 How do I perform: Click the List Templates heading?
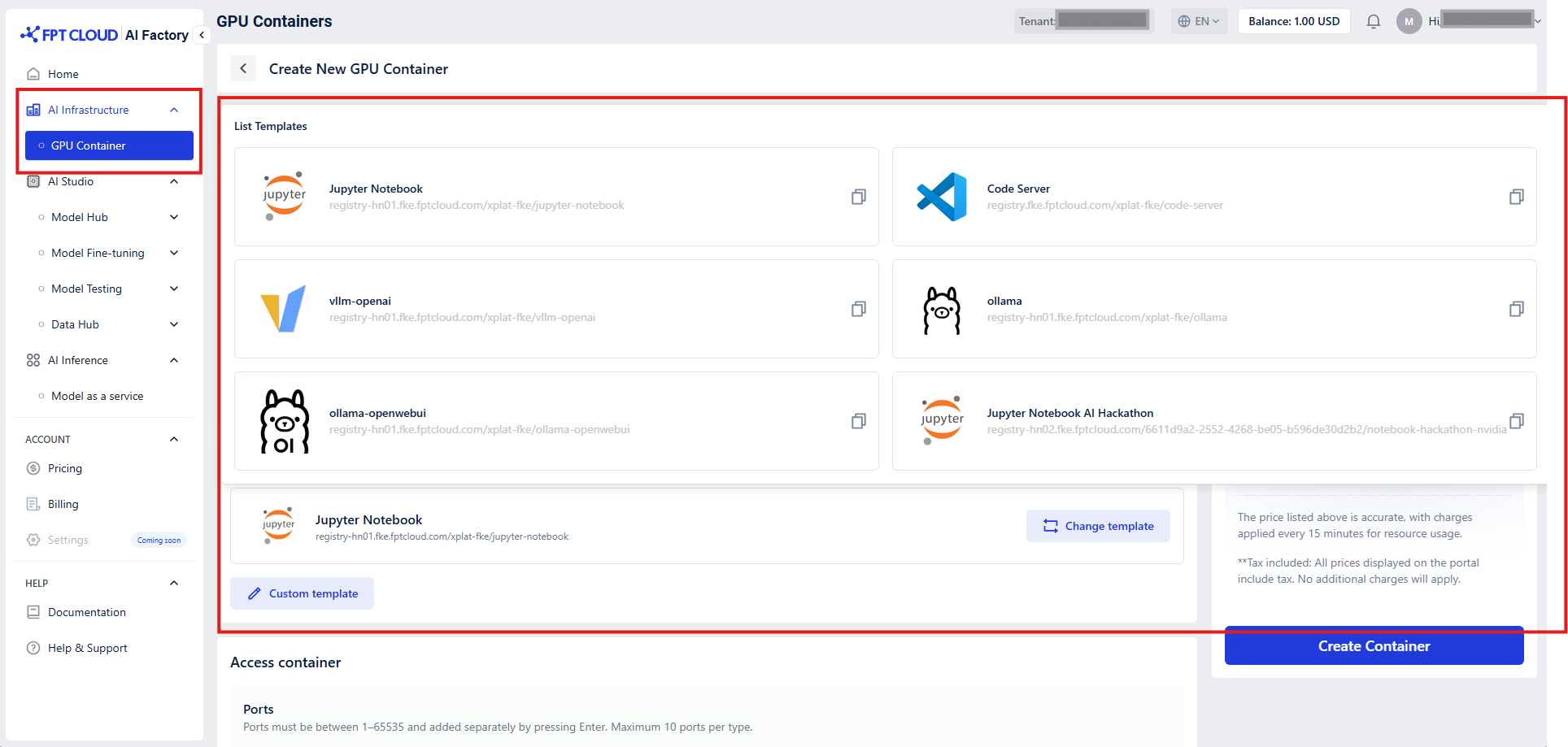[271, 126]
